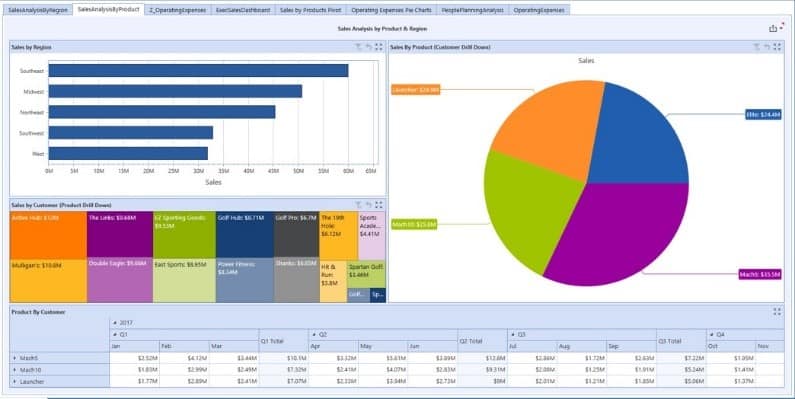The height and width of the screenshot is (399, 795).
Task: Collapse the Q1 column group
Action: pyautogui.click(x=115, y=335)
